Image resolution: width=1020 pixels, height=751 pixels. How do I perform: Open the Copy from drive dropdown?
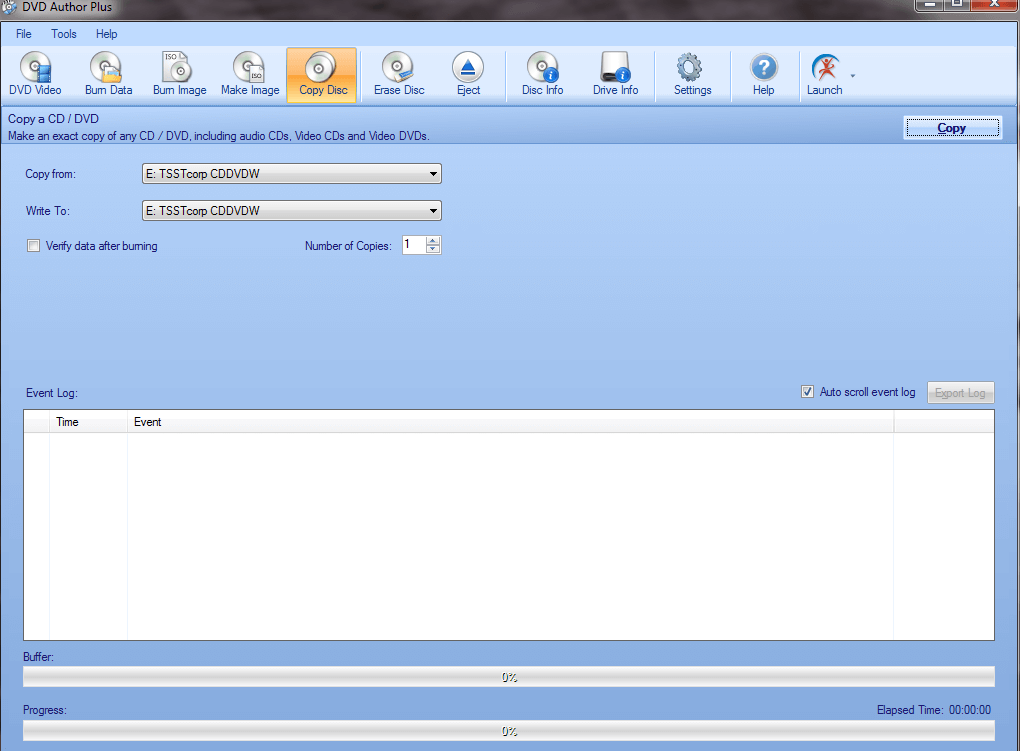[291, 174]
